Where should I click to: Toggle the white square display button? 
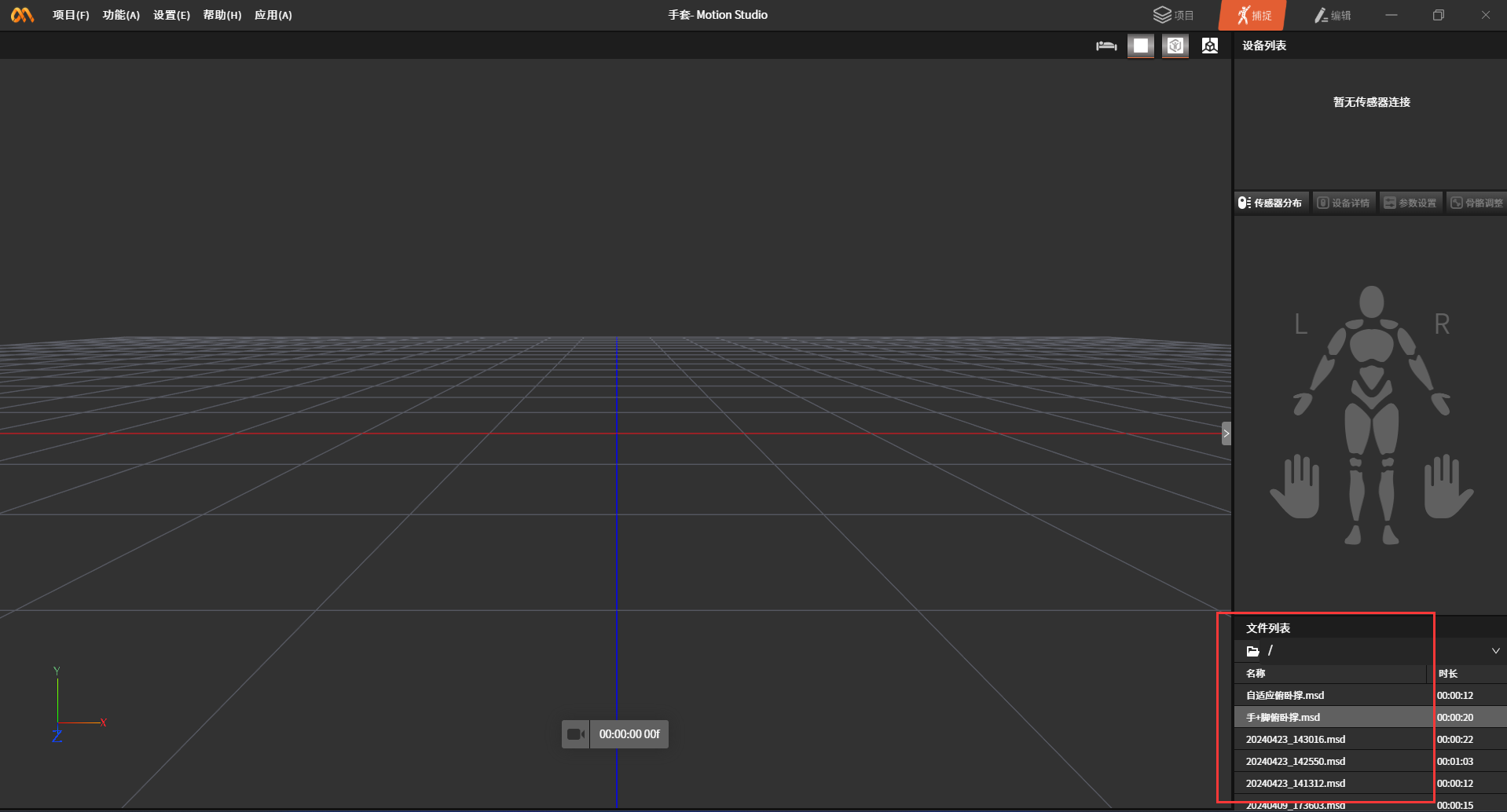click(1141, 46)
